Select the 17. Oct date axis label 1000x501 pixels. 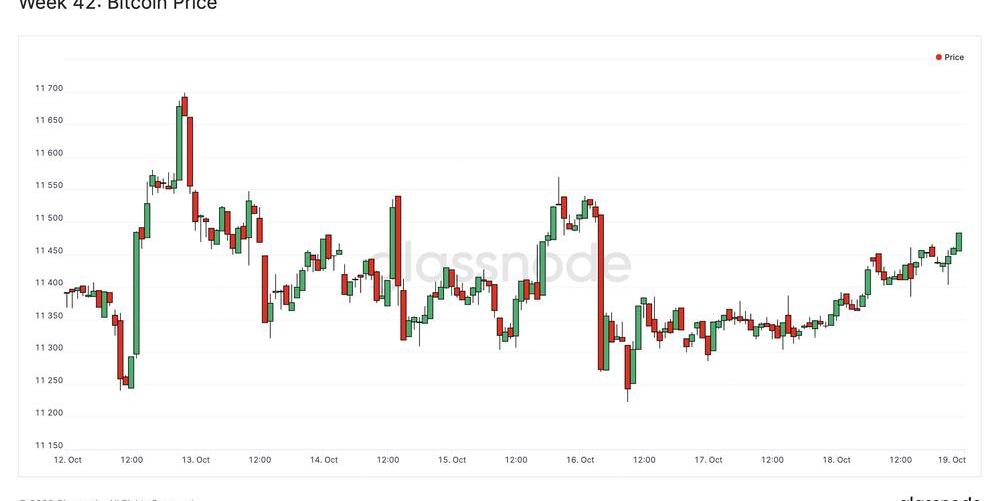point(709,460)
